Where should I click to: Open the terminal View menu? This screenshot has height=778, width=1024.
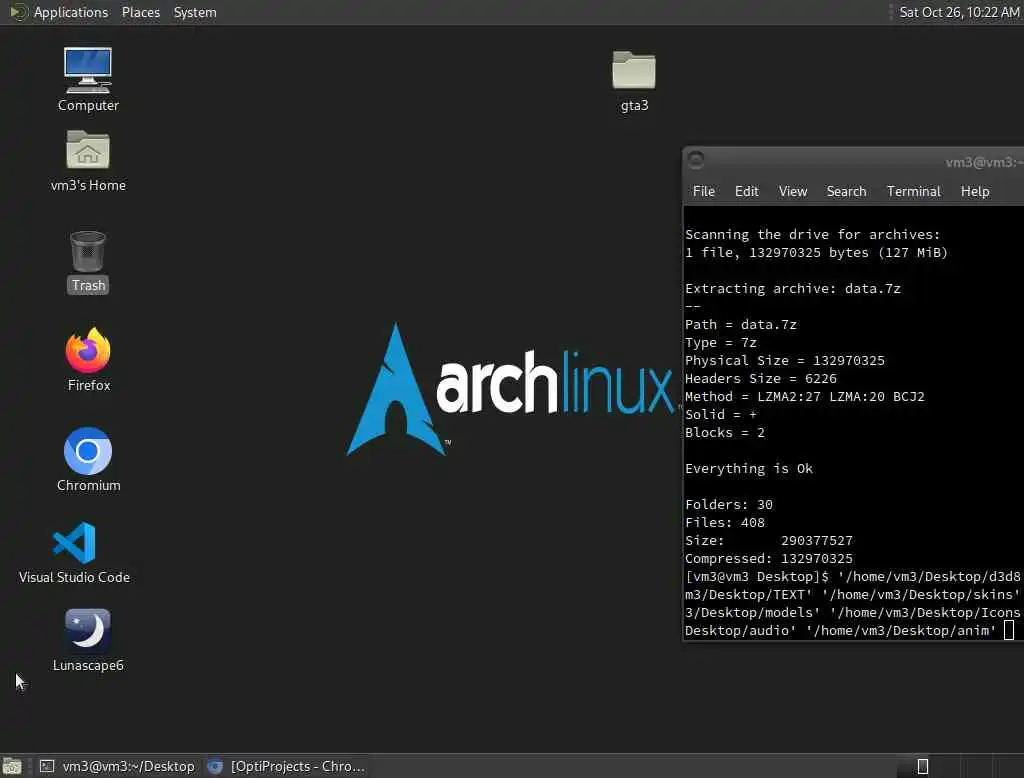(793, 191)
